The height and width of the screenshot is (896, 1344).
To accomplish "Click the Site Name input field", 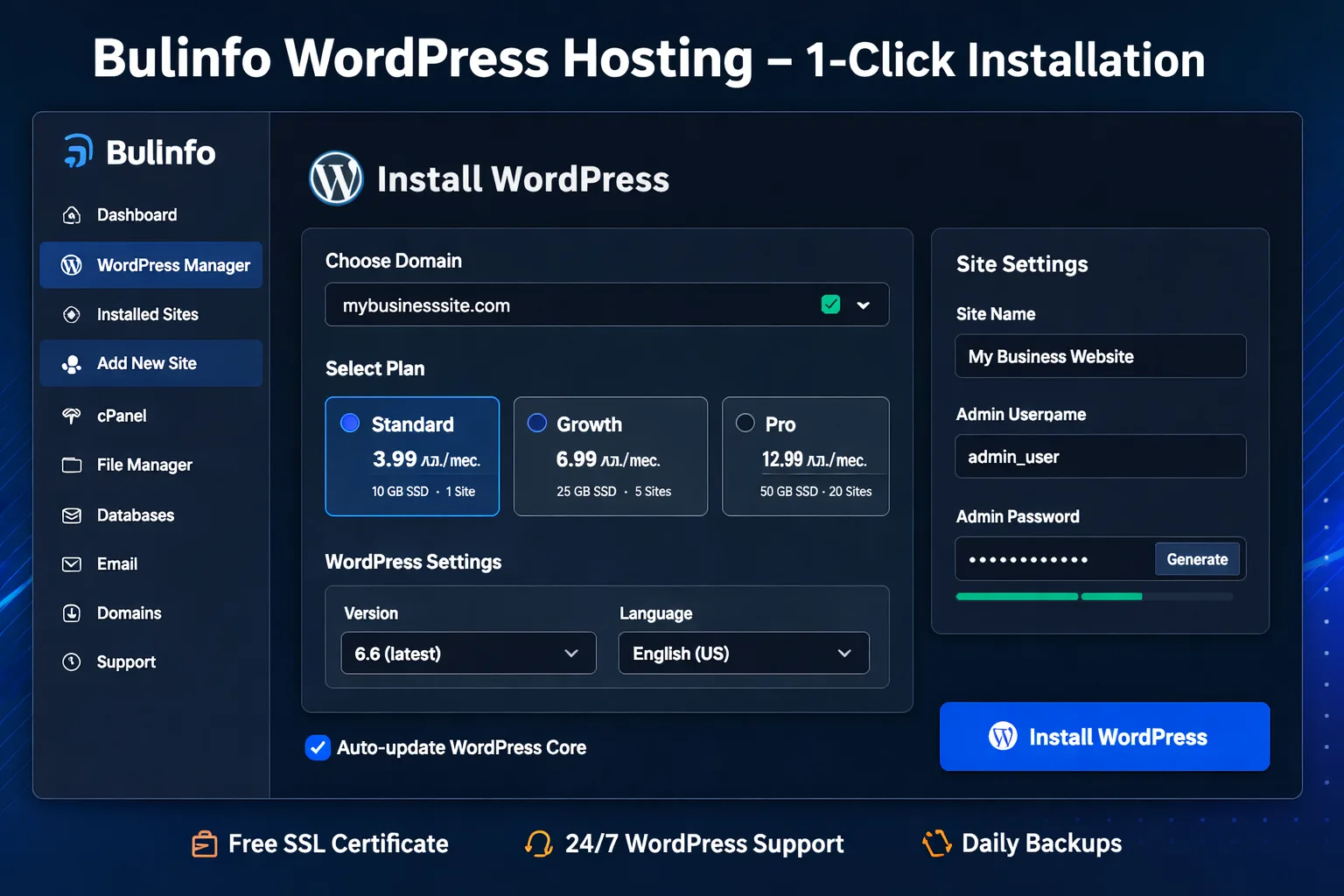I will pyautogui.click(x=1101, y=356).
